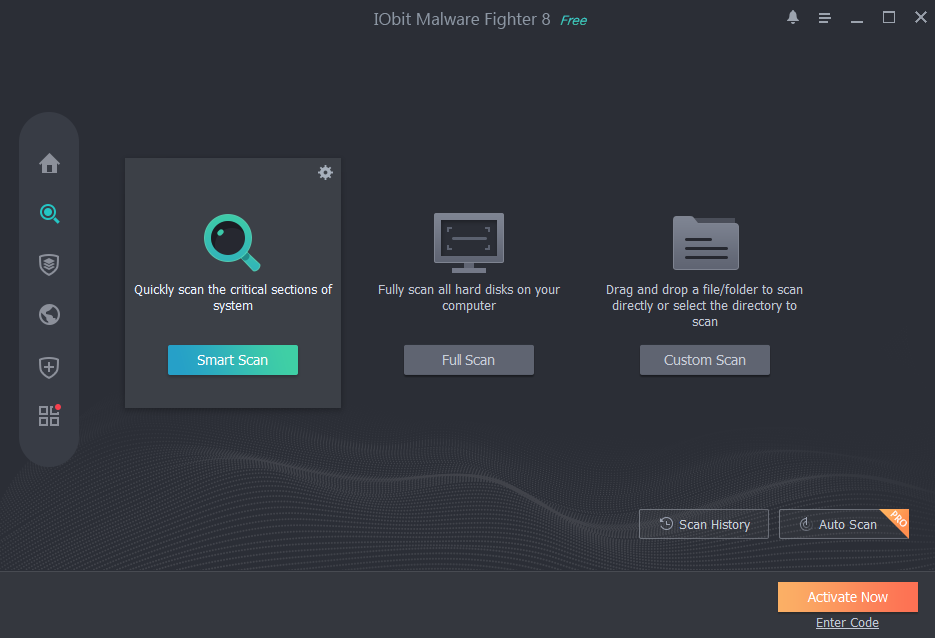935x638 pixels.
Task: Open the Browser Protect globe icon
Action: (48, 315)
